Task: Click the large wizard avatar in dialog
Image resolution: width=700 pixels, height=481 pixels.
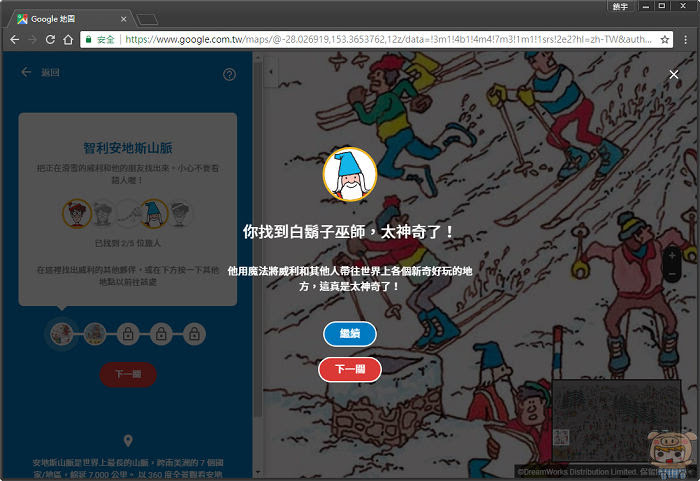Action: (x=350, y=175)
